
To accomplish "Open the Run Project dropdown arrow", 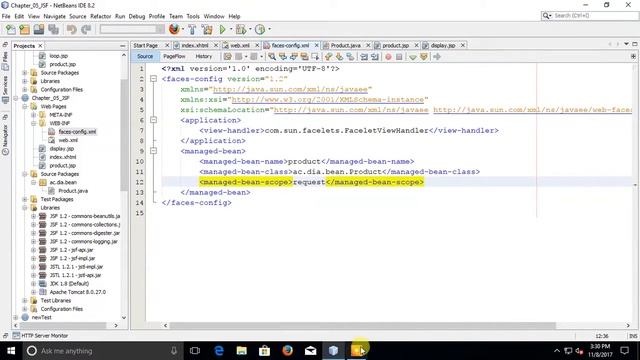I will [231, 29].
